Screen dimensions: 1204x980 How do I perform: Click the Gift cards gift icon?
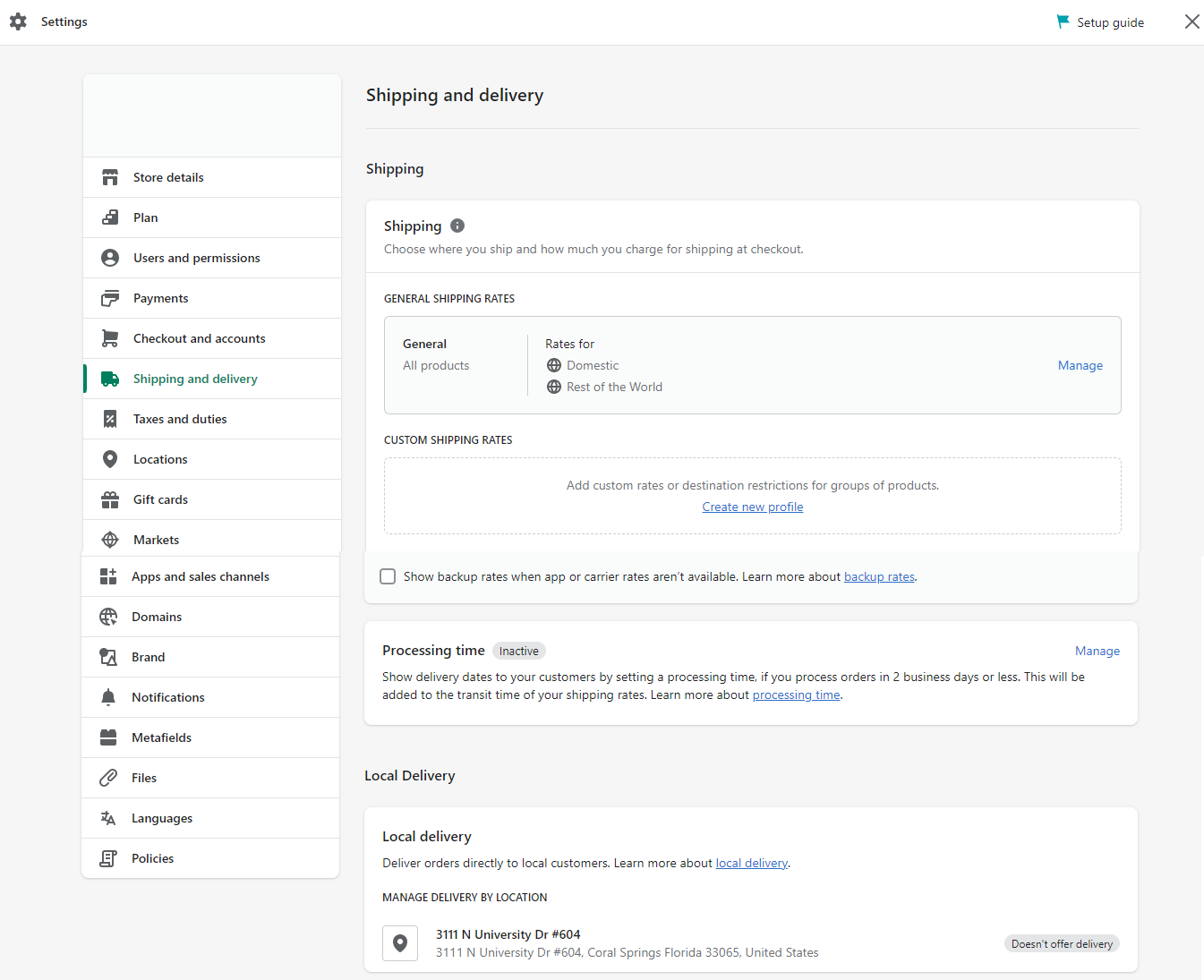pyautogui.click(x=110, y=499)
